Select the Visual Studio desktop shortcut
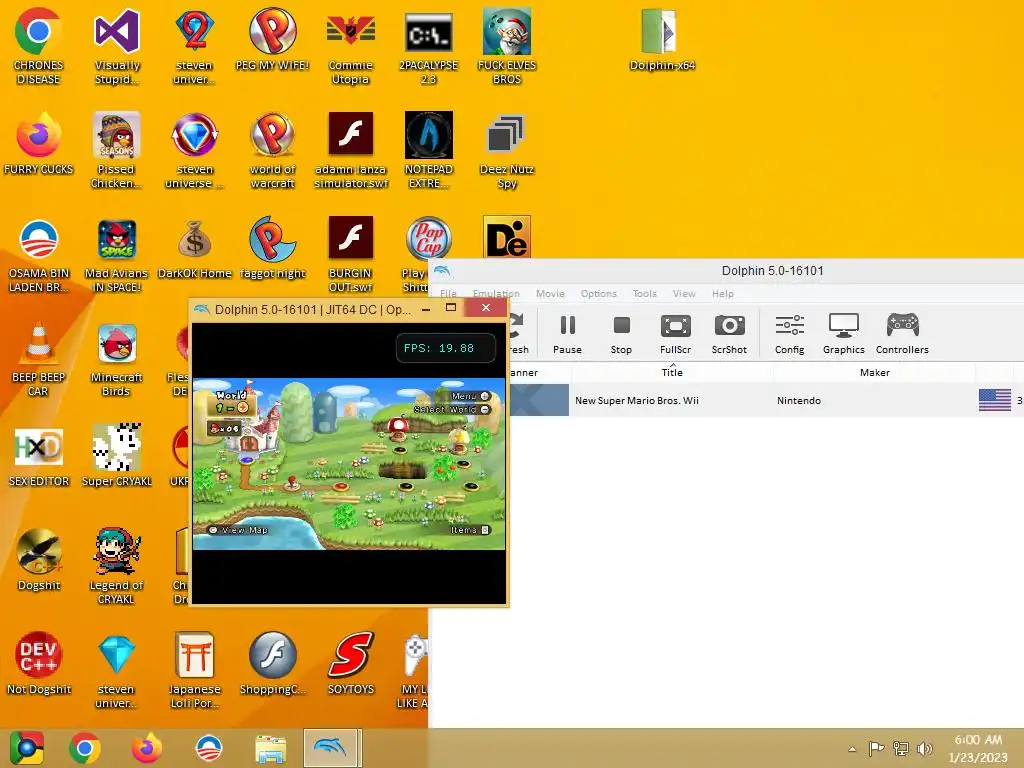This screenshot has height=768, width=1024. click(117, 46)
